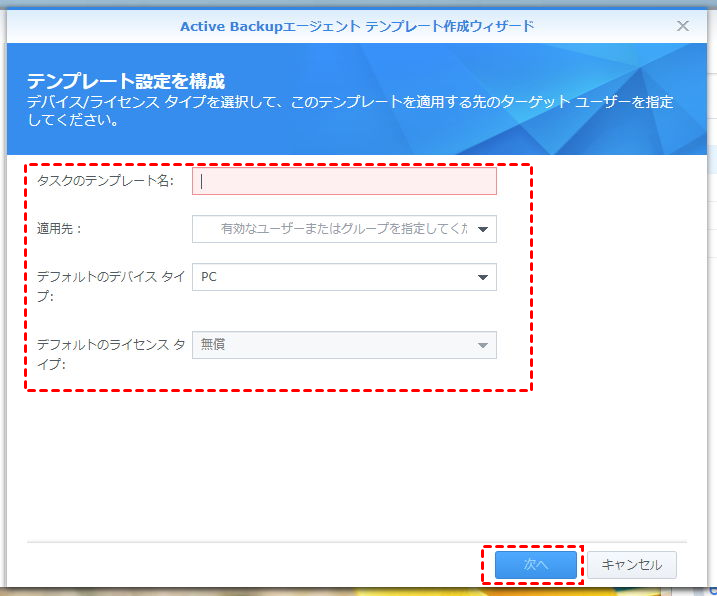
Task: Click the デフォルトのデバイス タイプ label
Action: pos(111,286)
